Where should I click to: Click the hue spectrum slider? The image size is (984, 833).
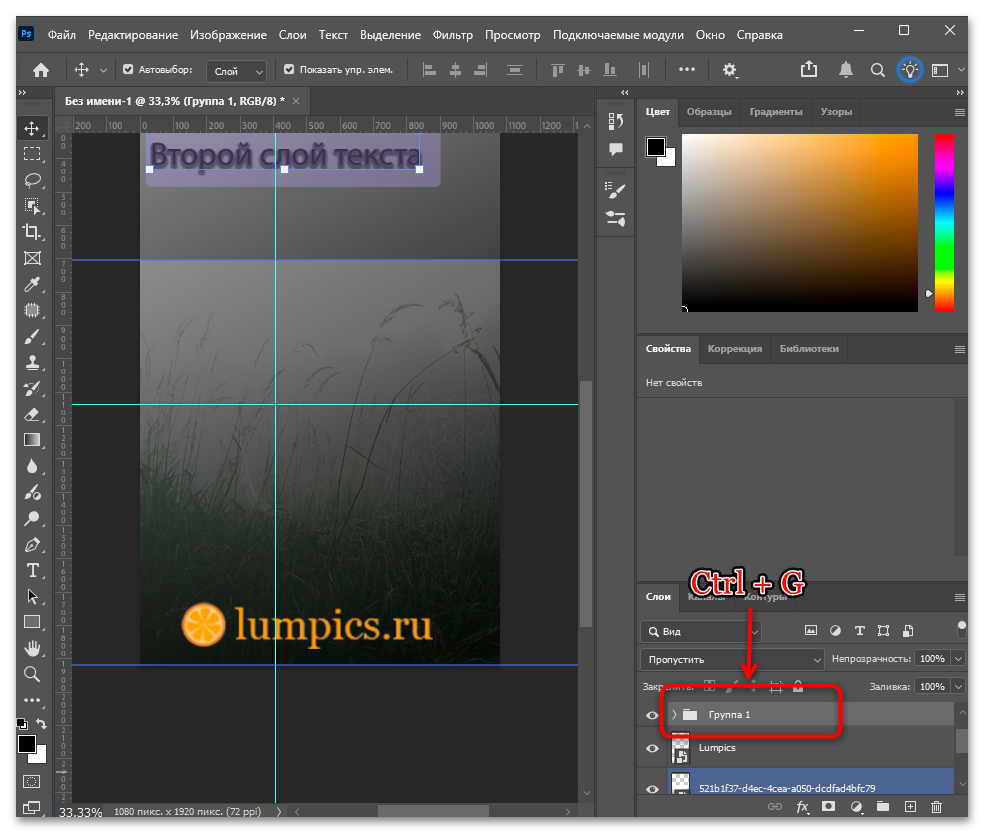944,222
